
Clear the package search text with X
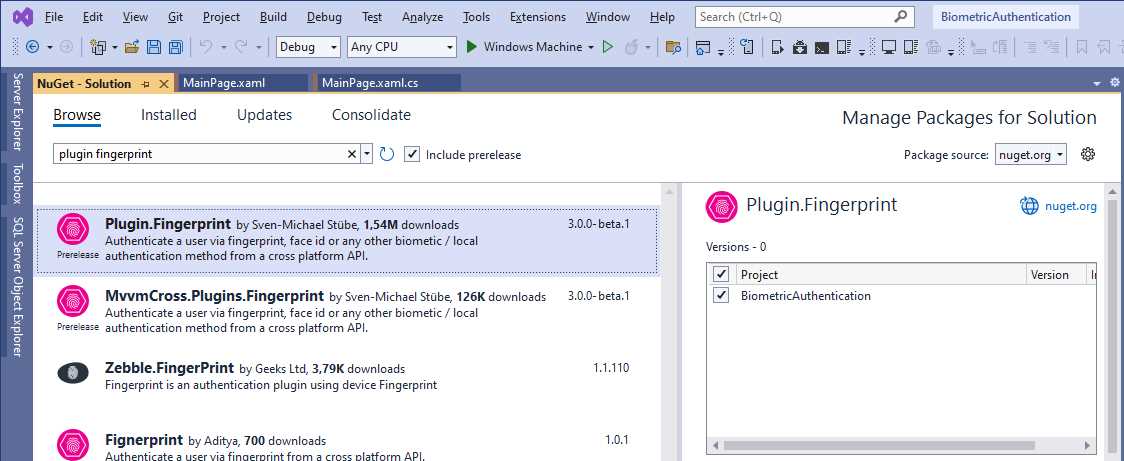(352, 154)
